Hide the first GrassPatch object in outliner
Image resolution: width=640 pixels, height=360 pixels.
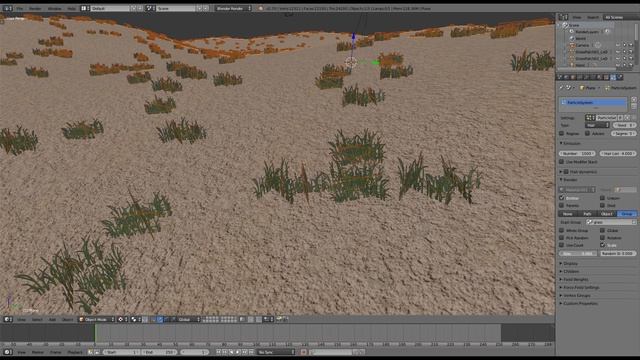coord(618,52)
